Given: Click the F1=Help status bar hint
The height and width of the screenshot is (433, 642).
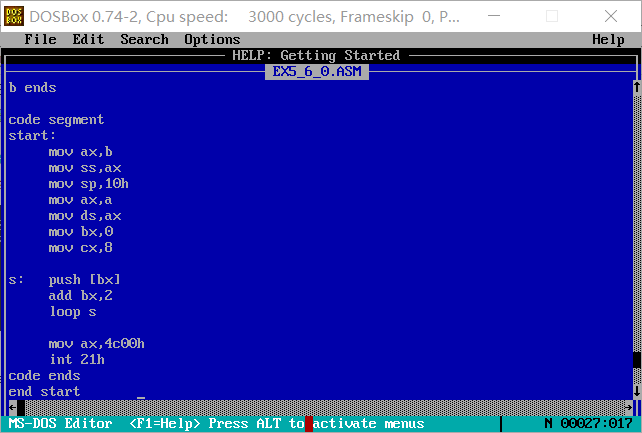Looking at the screenshot, I should coord(164,423).
